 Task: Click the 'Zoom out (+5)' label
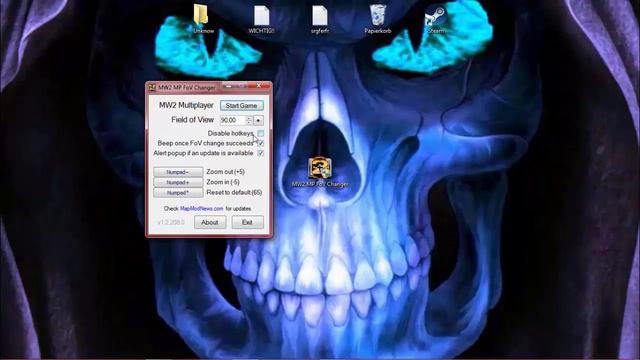click(x=225, y=172)
